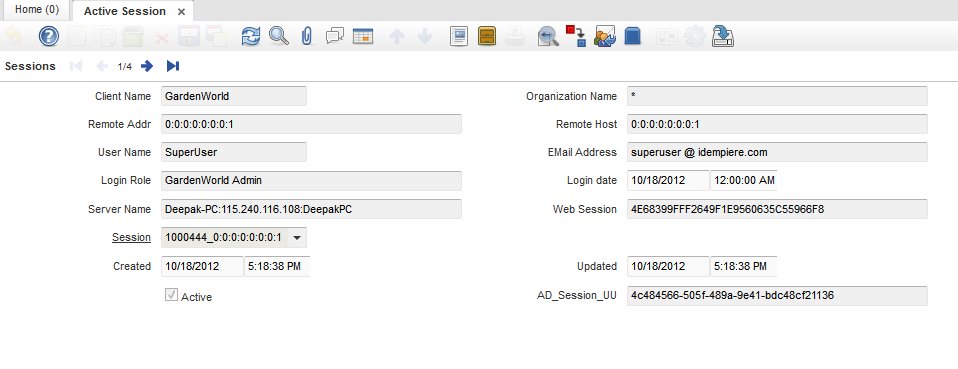This screenshot has width=958, height=369.
Task: Open the Chat speech-bubbles icon
Action: (335, 37)
